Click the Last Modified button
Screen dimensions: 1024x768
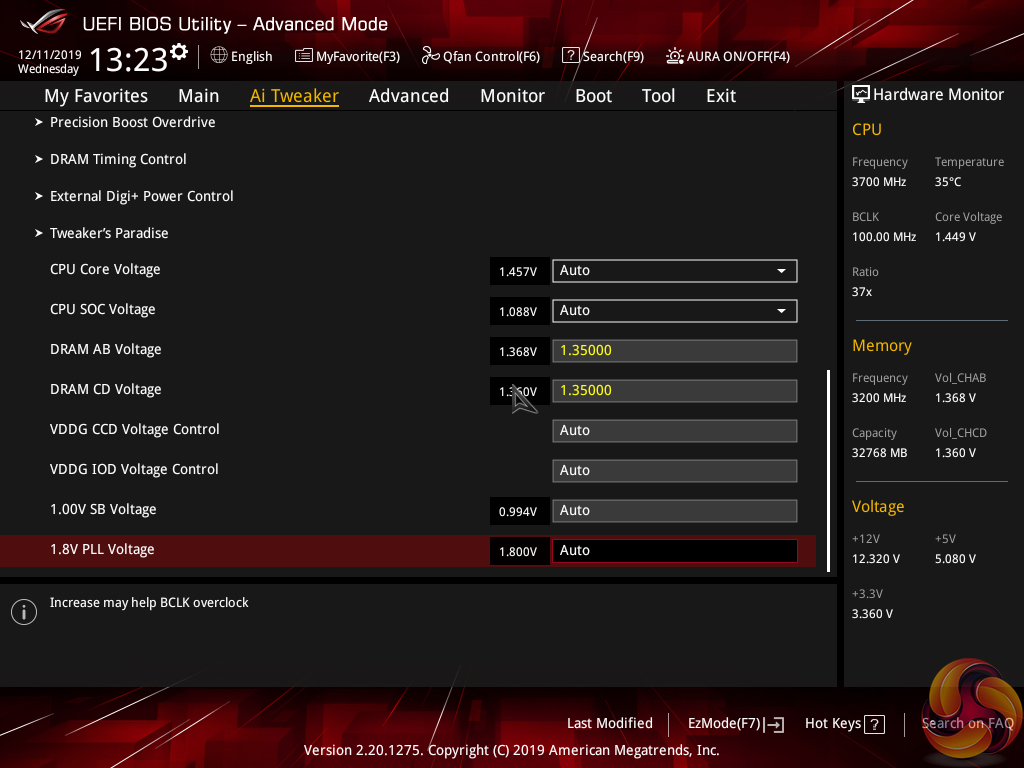609,723
